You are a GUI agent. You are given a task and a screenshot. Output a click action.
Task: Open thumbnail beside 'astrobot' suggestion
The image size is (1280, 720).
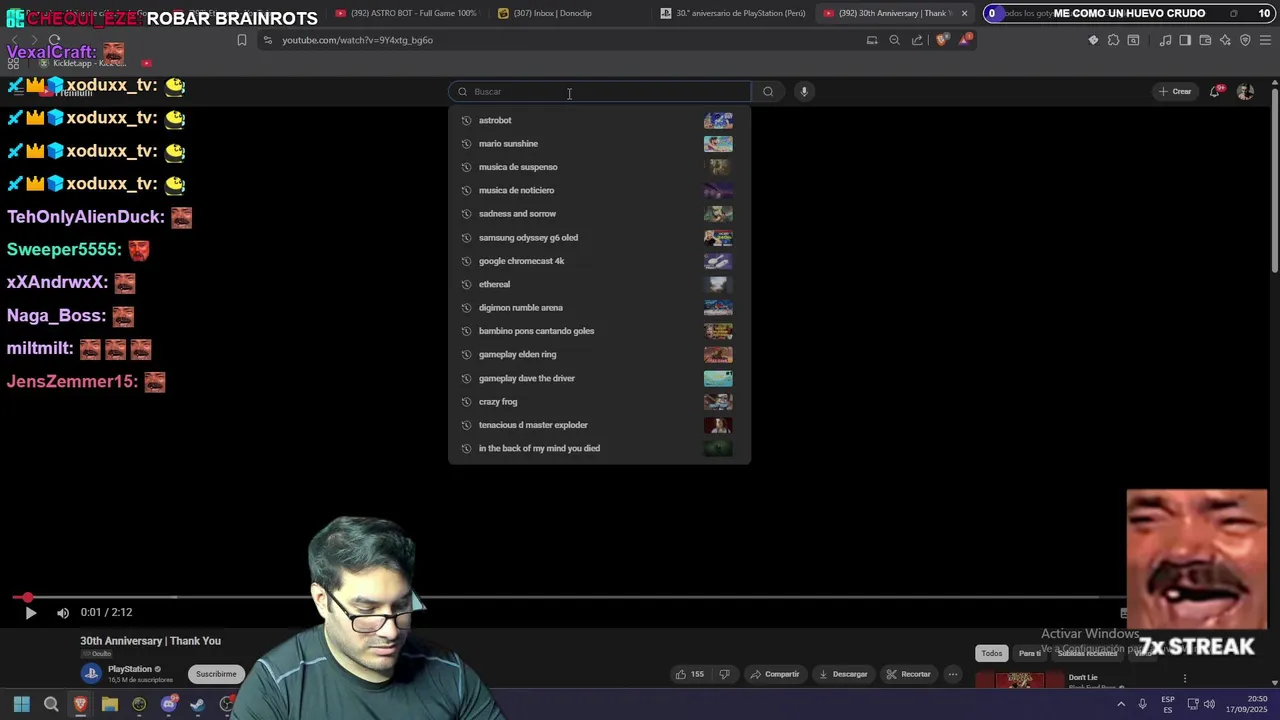coord(718,120)
